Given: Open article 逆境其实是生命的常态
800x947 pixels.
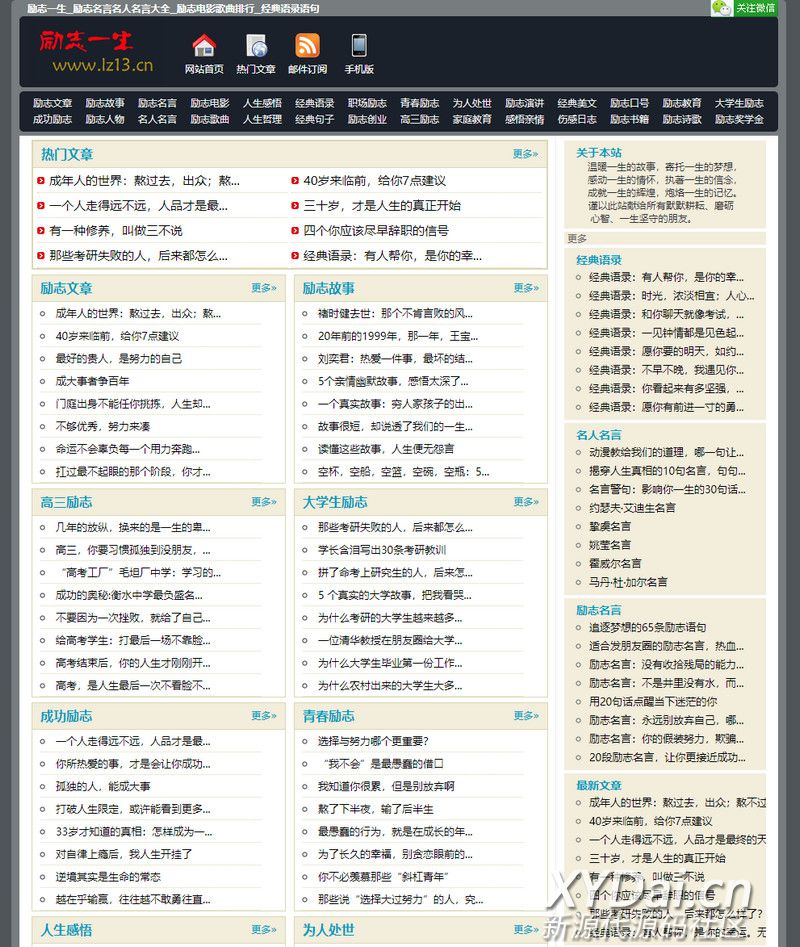Looking at the screenshot, I should 108,877.
